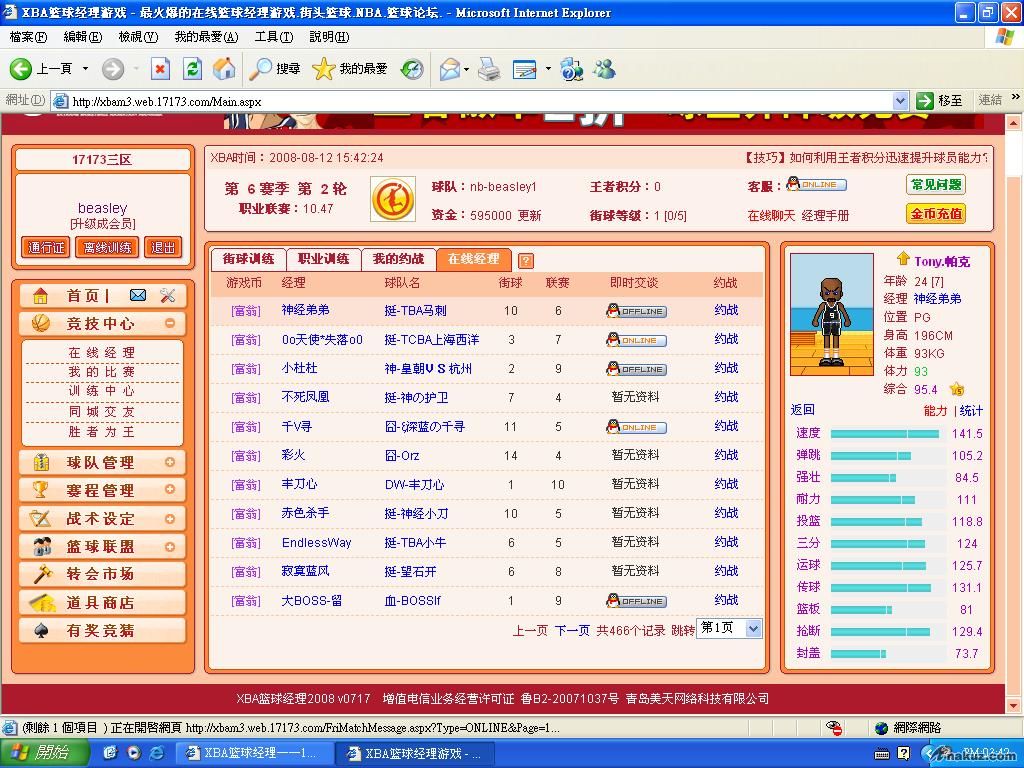Click the QQ ONLINE badge for 千V寻
Image resolution: width=1024 pixels, height=768 pixels.
(636, 426)
